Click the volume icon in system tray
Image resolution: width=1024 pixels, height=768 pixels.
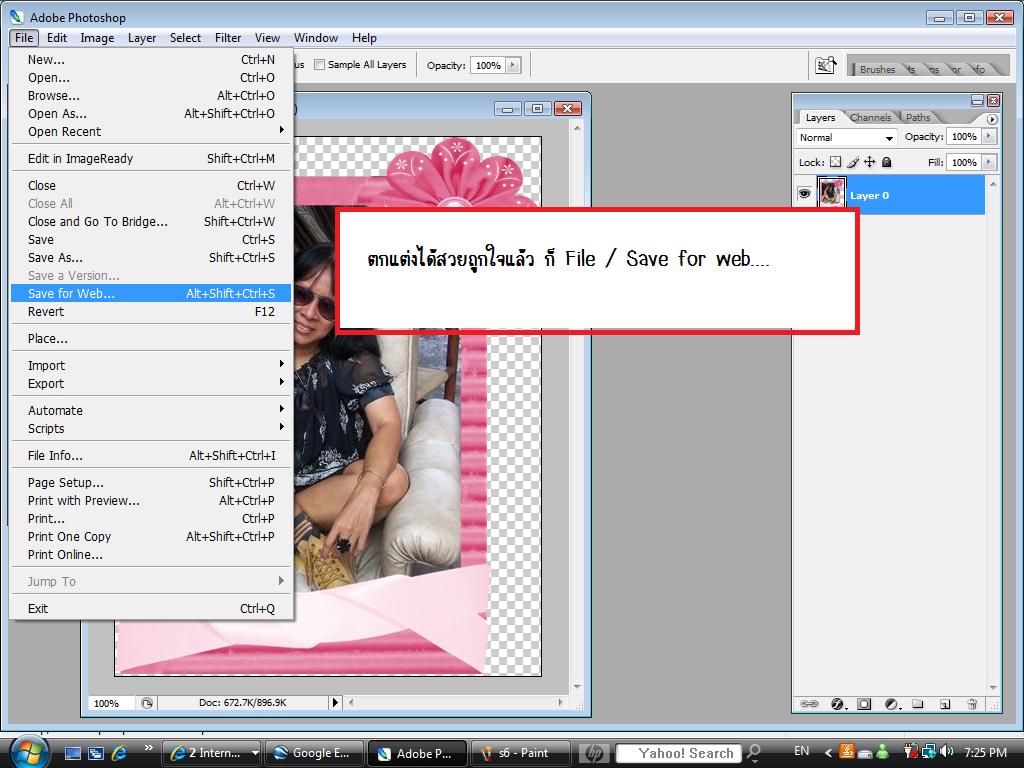948,752
